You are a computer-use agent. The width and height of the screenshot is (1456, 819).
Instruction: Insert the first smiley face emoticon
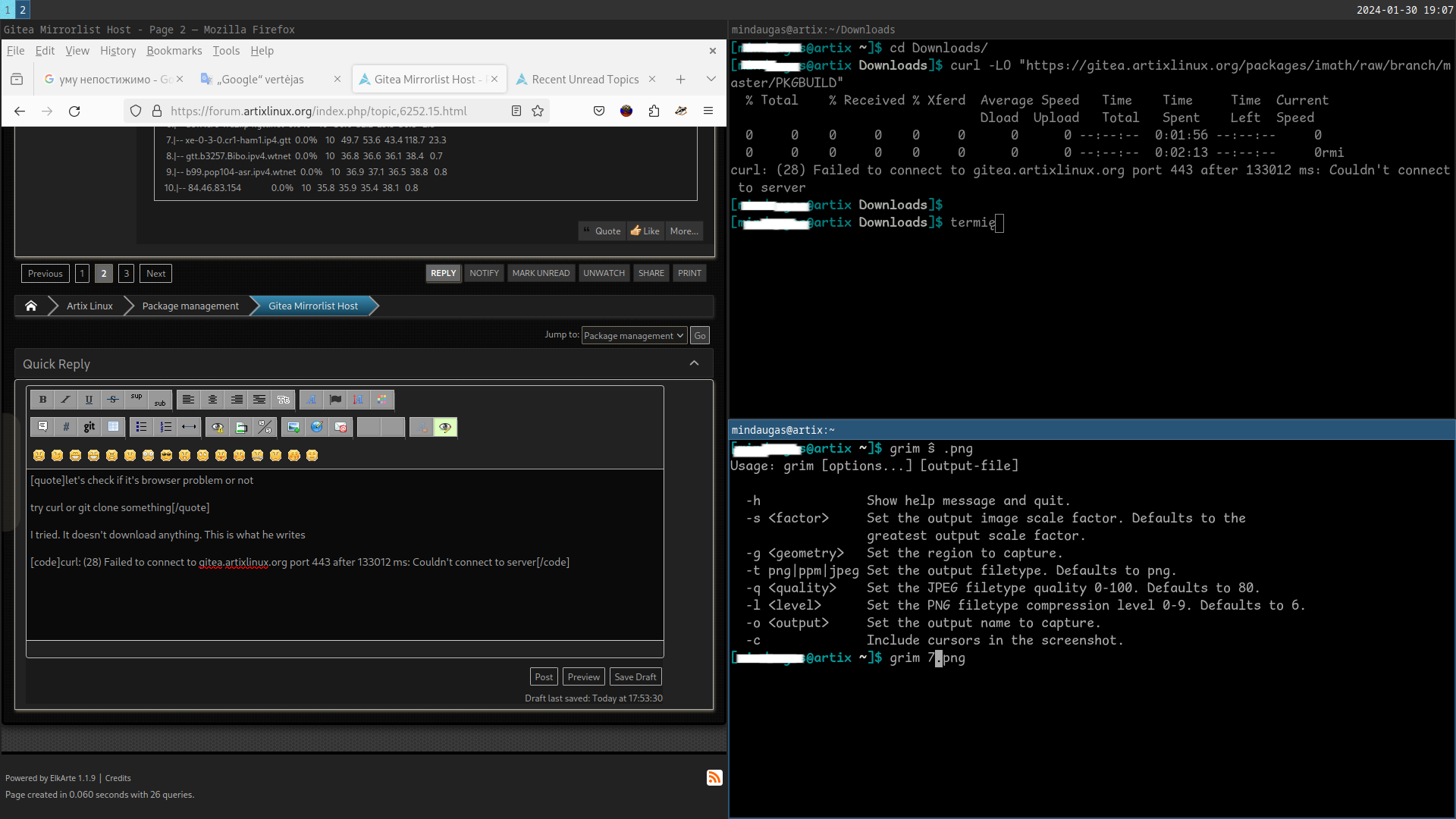click(39, 455)
